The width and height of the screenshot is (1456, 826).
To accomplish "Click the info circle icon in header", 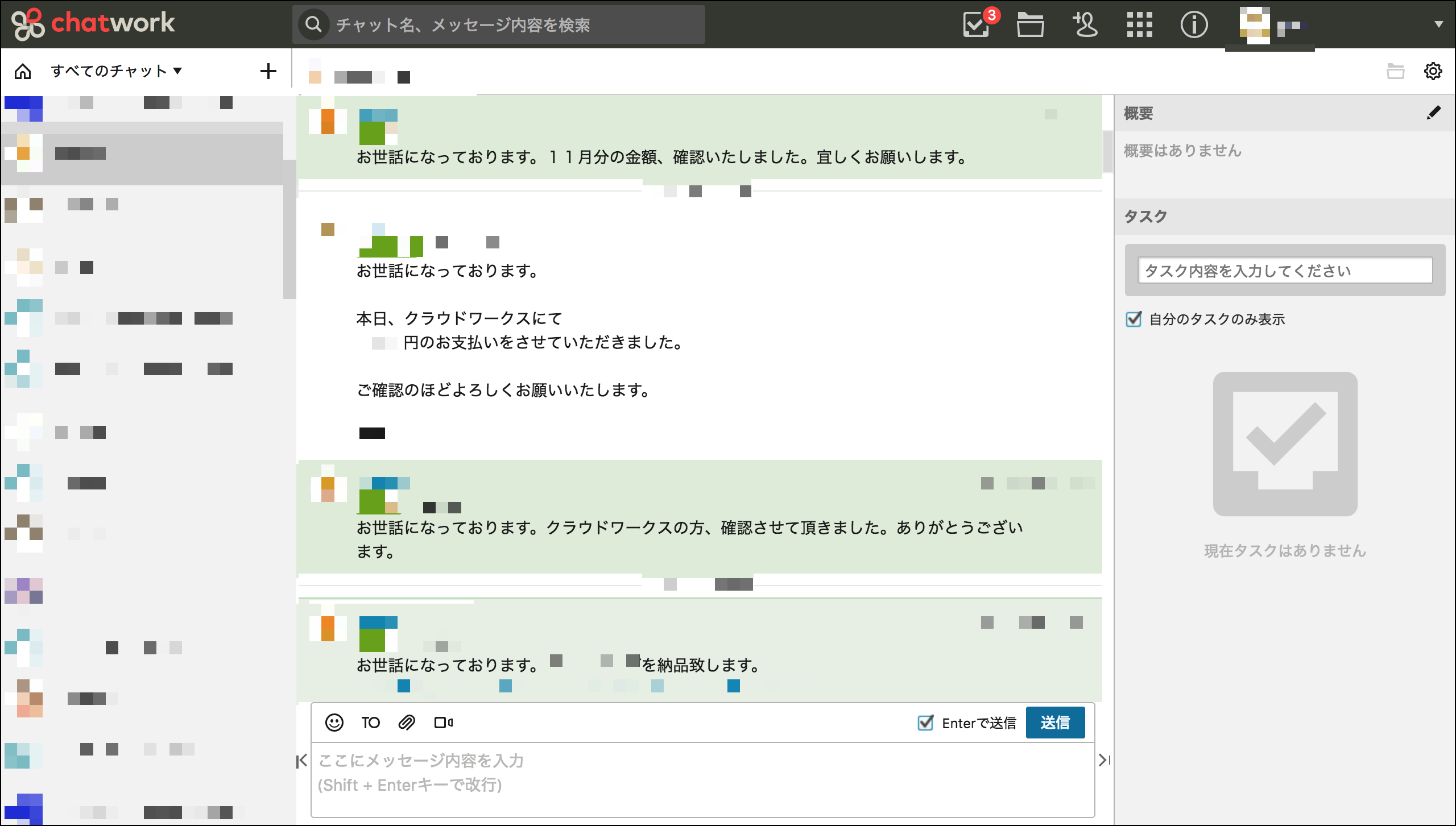I will click(x=1194, y=25).
